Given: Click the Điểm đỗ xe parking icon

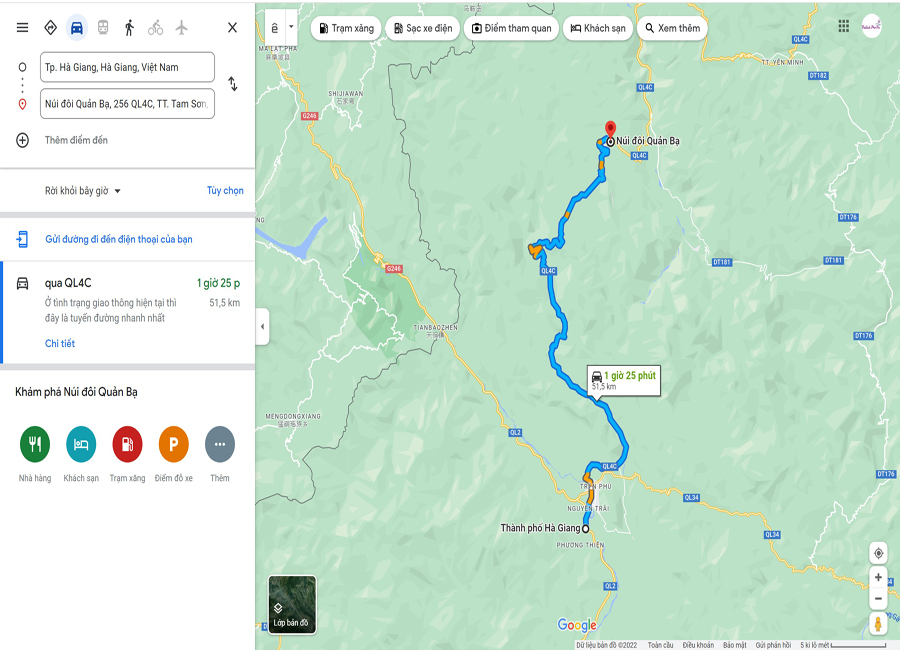Looking at the screenshot, I should [x=173, y=444].
